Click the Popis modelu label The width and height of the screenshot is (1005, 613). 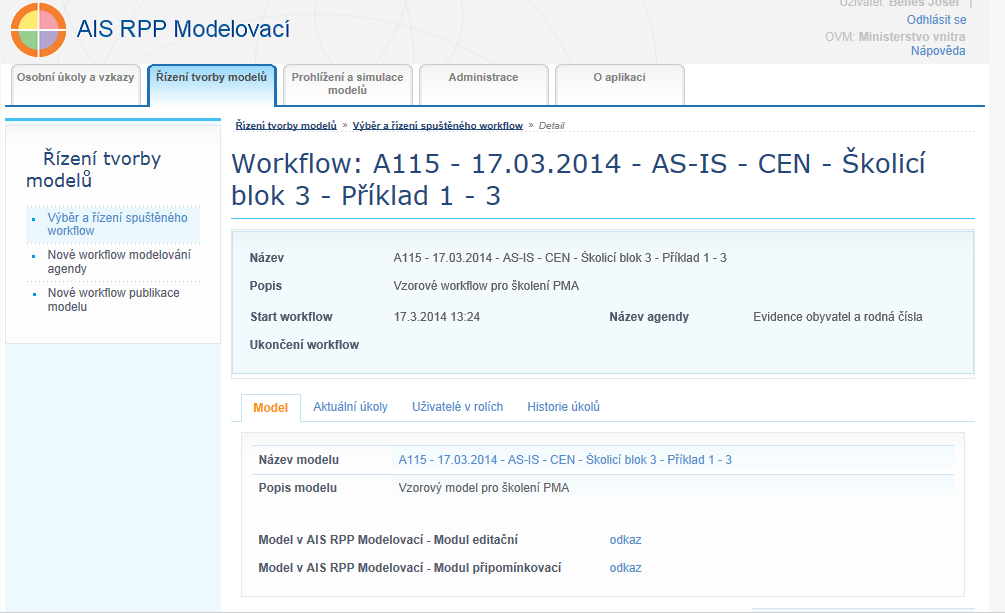click(297, 488)
